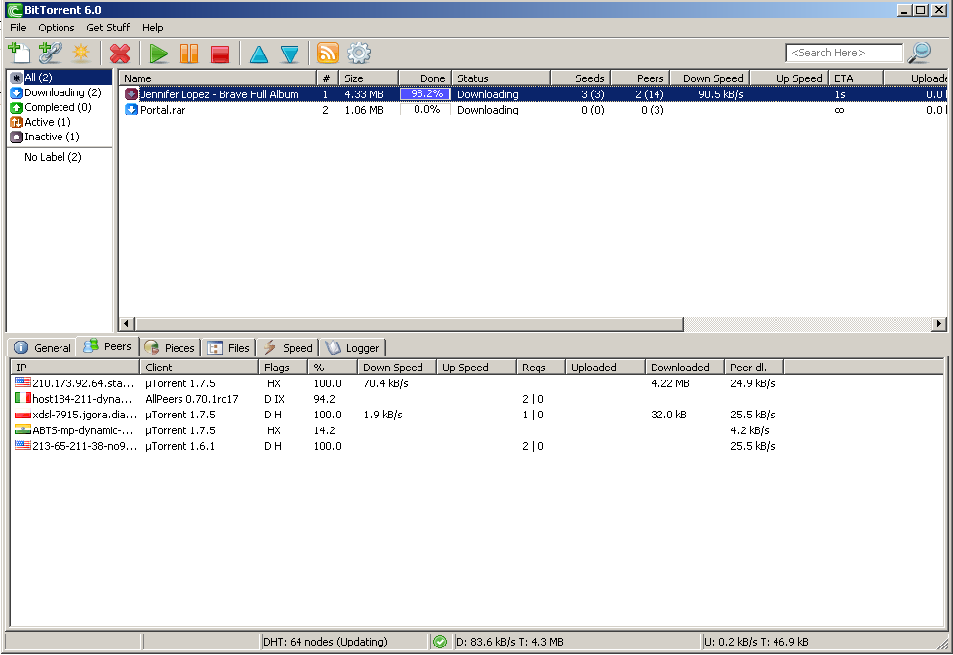Select Completed (0) category
This screenshot has height=655, width=953.
click(x=60, y=108)
